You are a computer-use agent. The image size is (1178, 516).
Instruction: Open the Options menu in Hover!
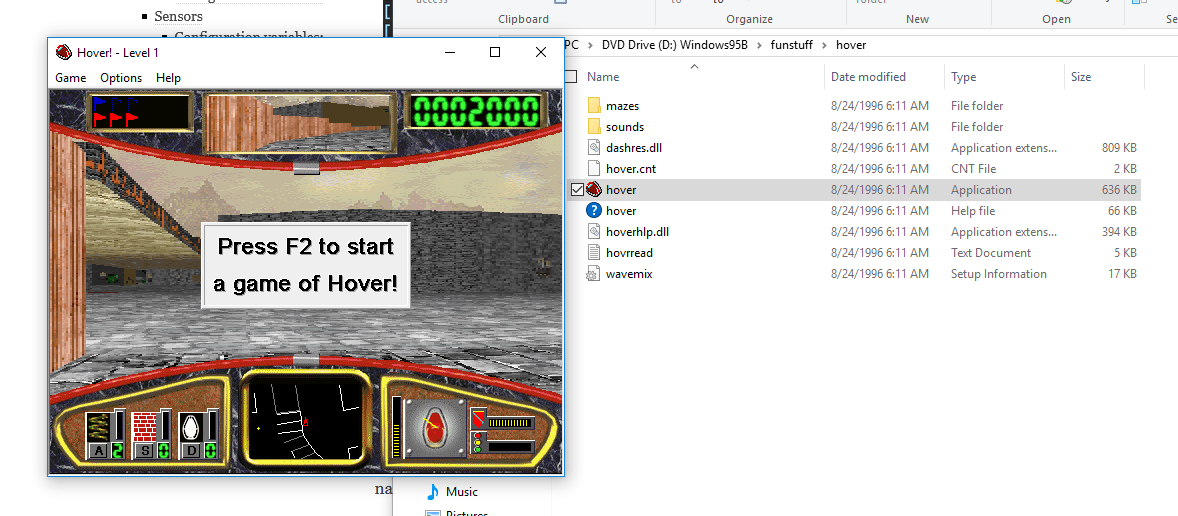pyautogui.click(x=121, y=77)
